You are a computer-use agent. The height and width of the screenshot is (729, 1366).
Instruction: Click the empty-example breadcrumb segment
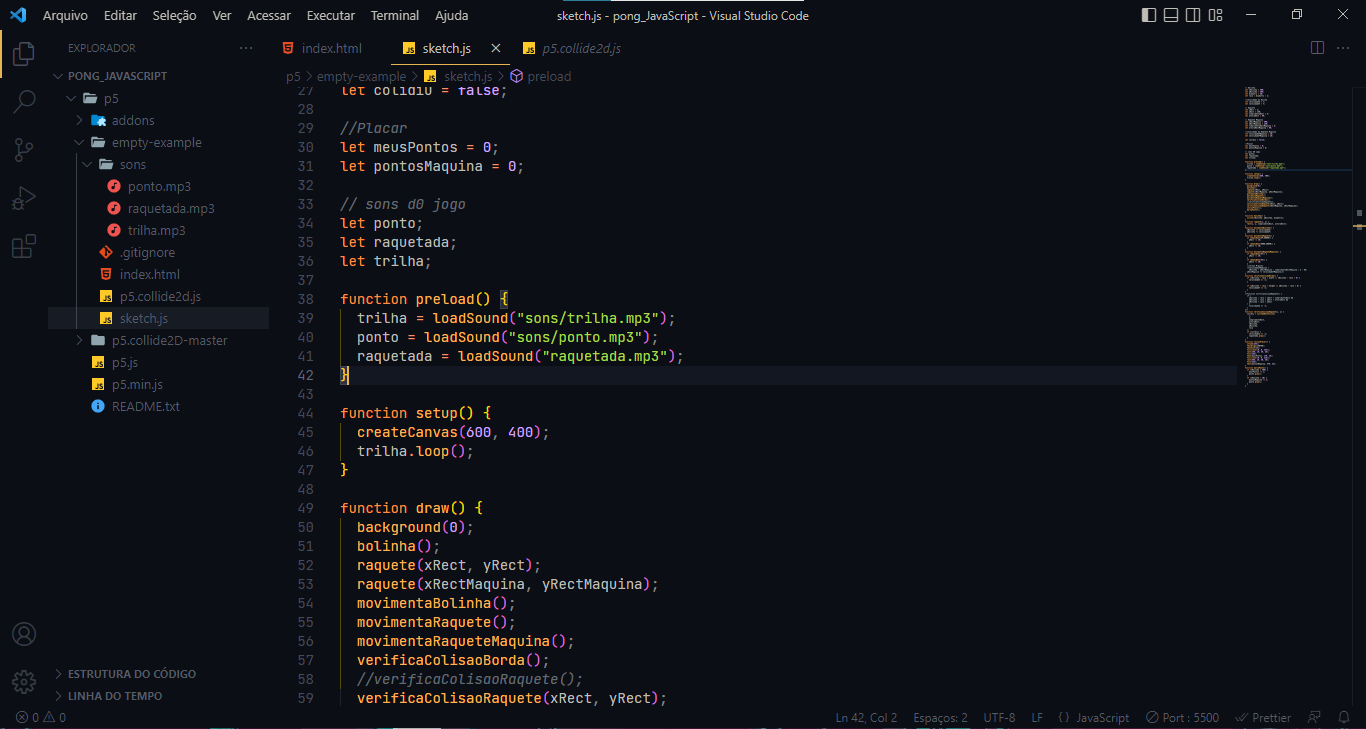[x=361, y=76]
